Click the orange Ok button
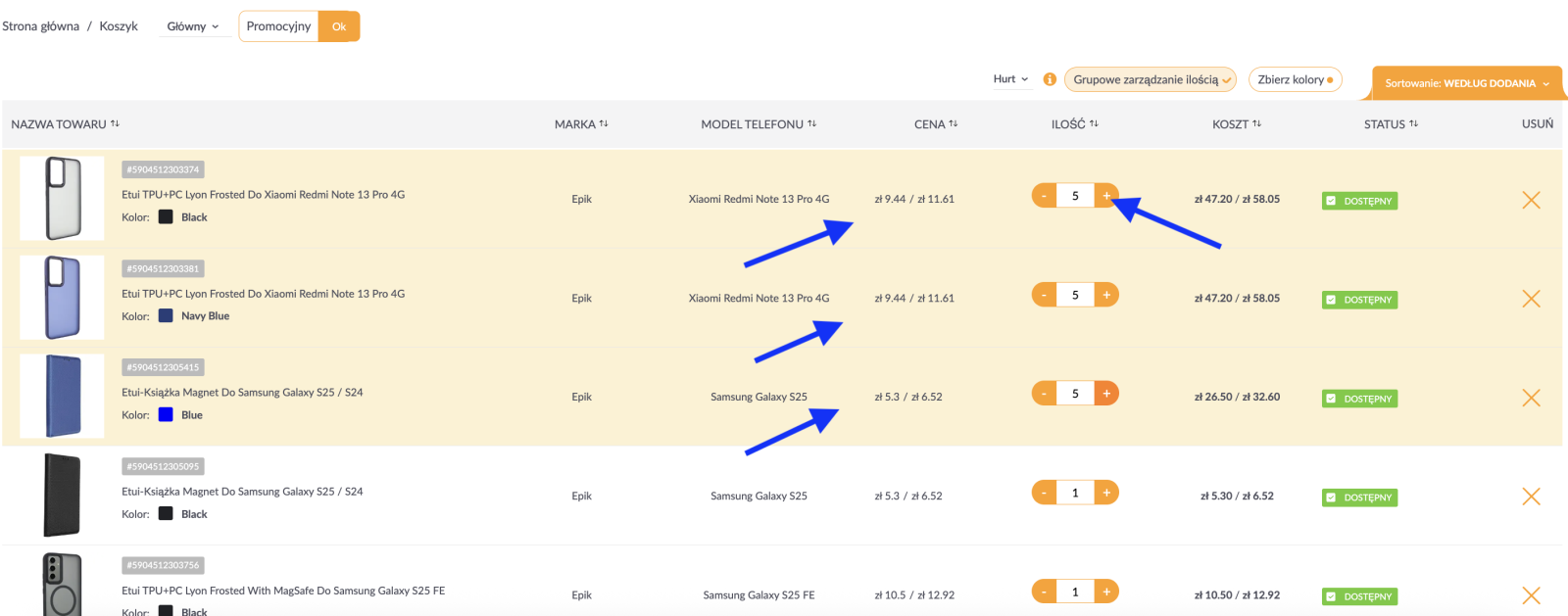Viewport: 1568px width, 616px height. (x=339, y=26)
